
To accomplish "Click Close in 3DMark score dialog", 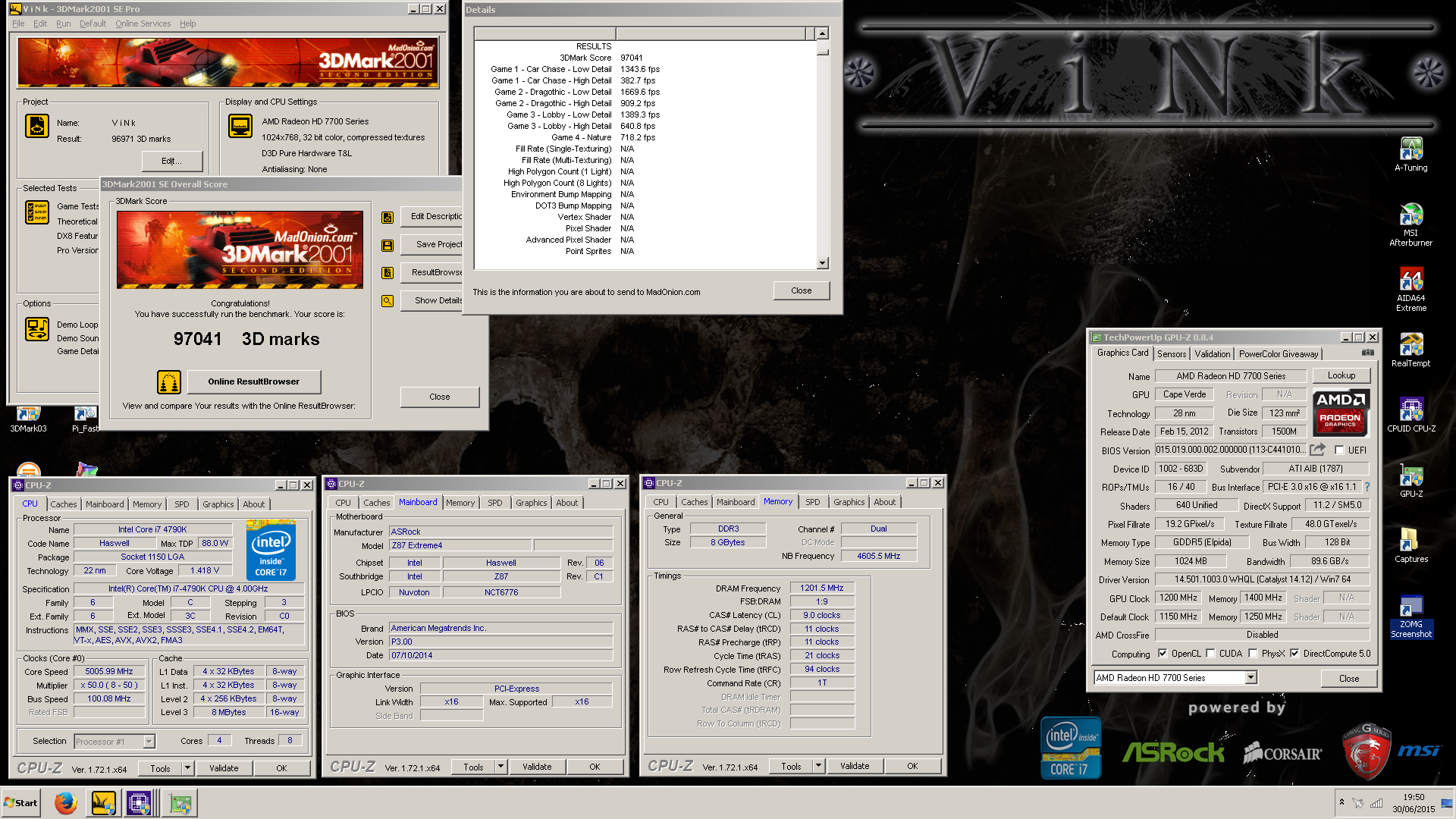I will [440, 397].
